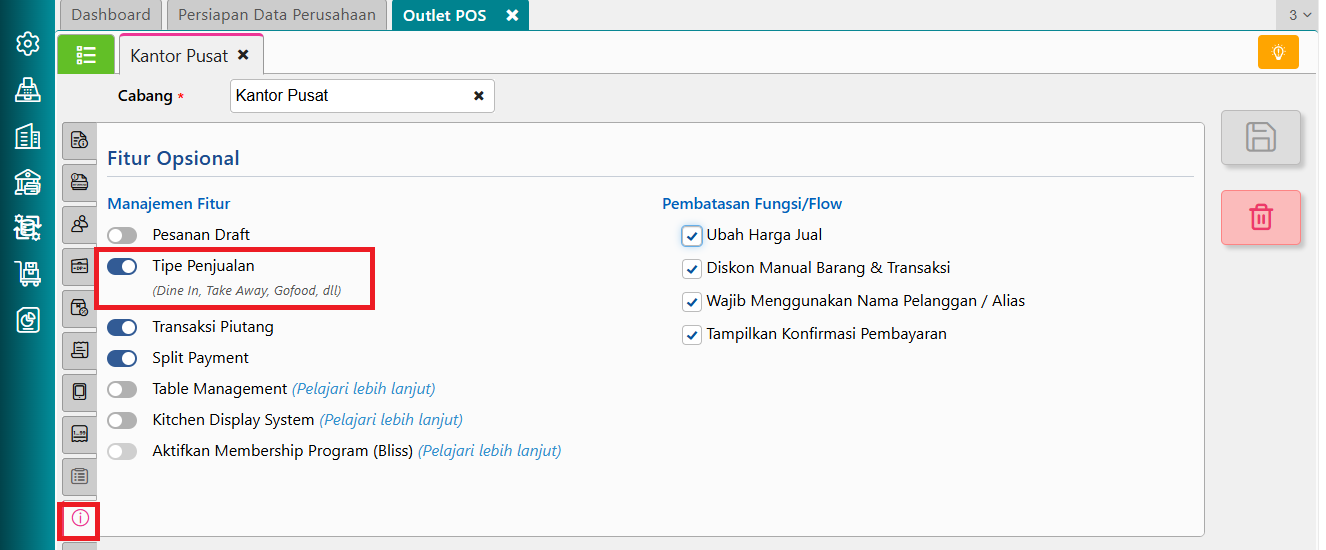
Task: Click the company building sidebar icon
Action: (x=28, y=136)
